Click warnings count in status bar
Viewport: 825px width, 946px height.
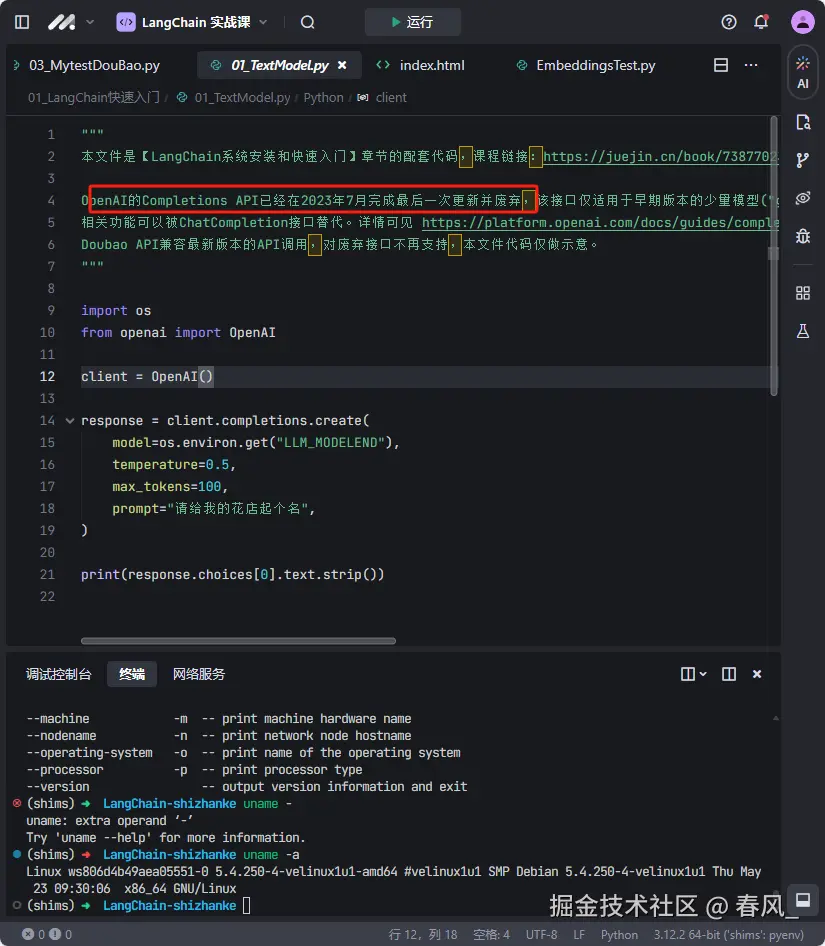pyautogui.click(x=61, y=935)
